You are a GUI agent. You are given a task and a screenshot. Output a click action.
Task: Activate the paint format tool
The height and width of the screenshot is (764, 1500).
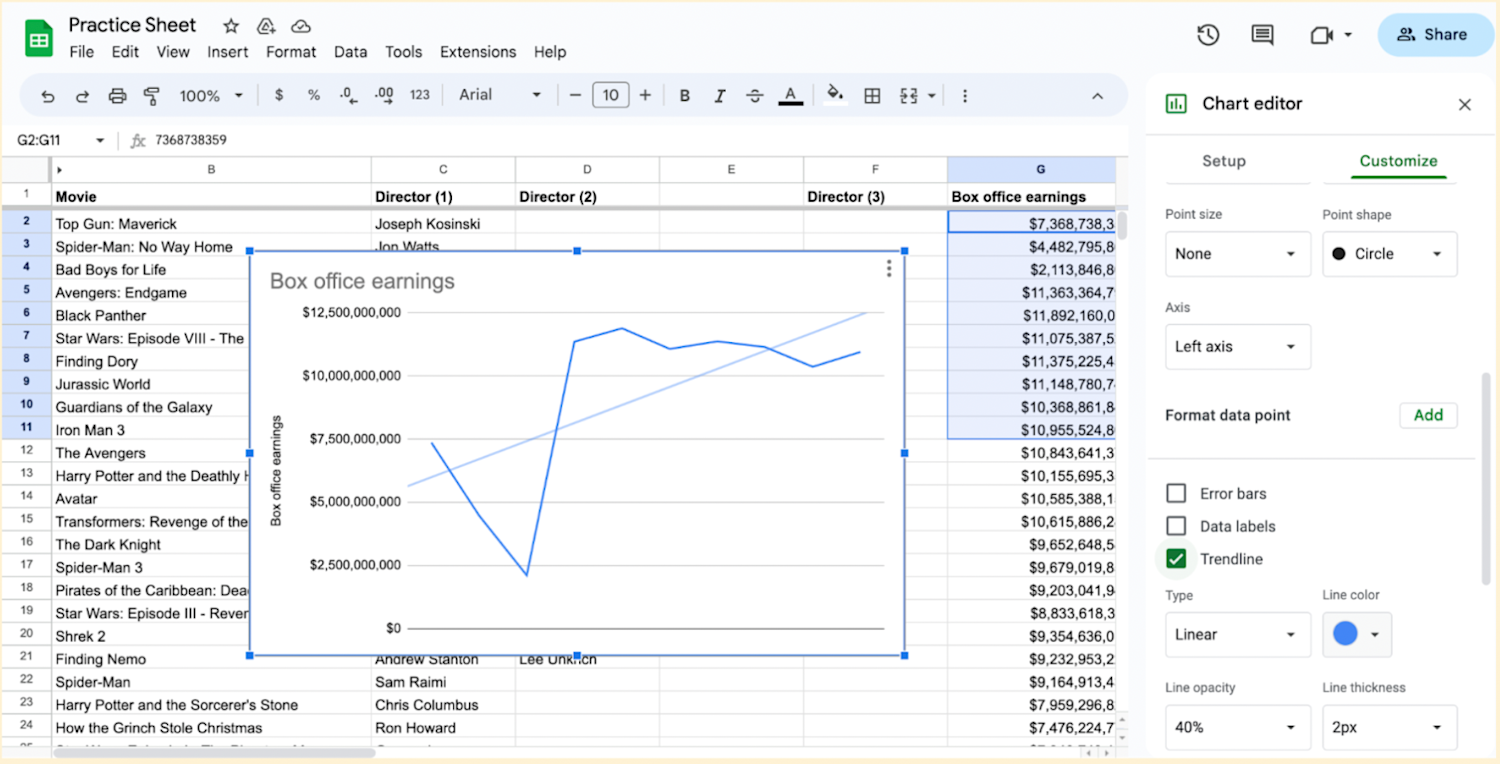[152, 96]
